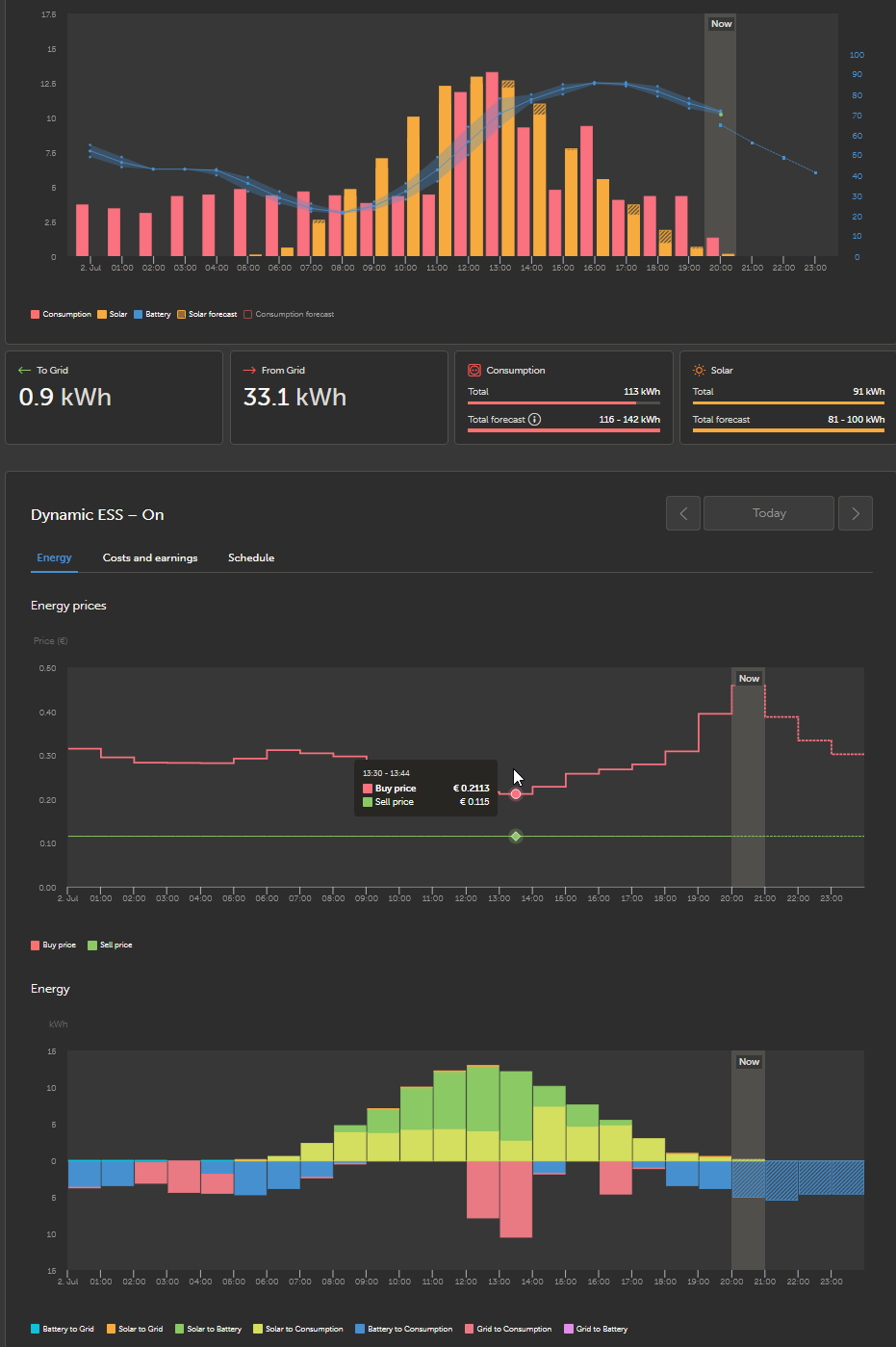Click the buy price point marker
Image resolution: width=896 pixels, height=1347 pixels.
coord(516,793)
